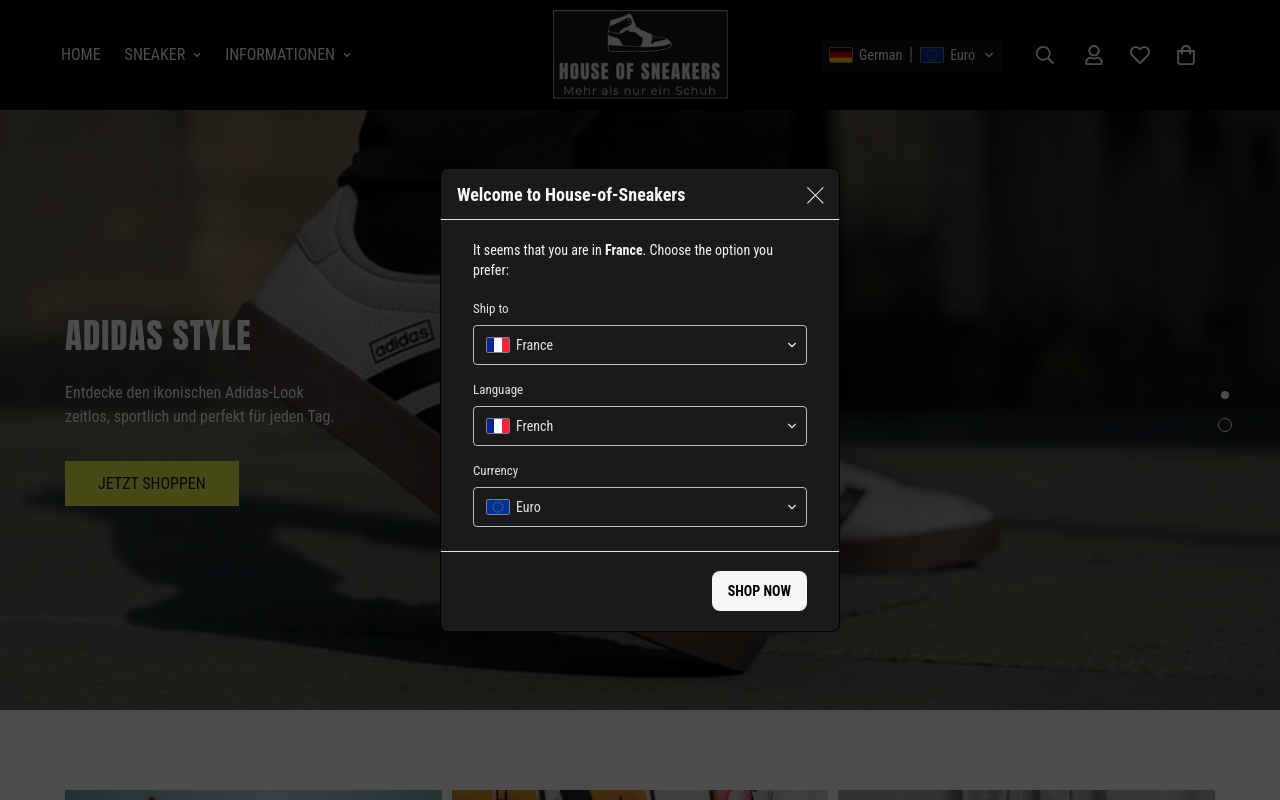1280x800 pixels.
Task: Expand the INFORMATIONEN menu
Action: coord(288,55)
